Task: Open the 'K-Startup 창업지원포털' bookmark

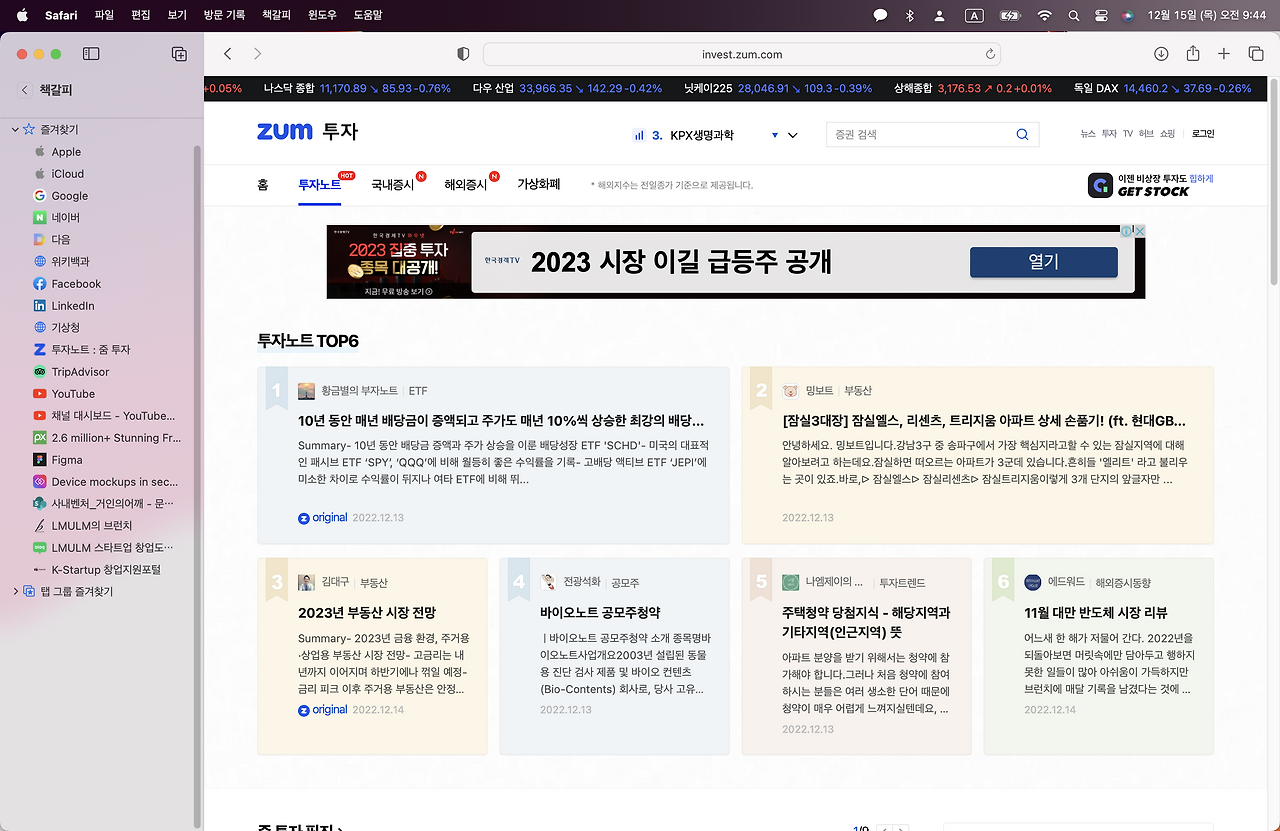Action: (106, 570)
